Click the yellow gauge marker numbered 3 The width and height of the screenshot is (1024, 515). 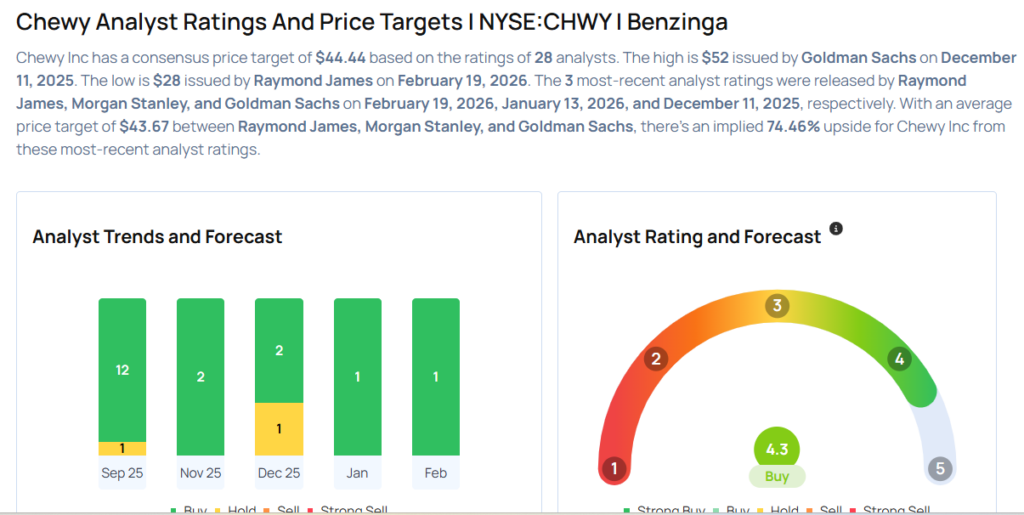(x=776, y=305)
